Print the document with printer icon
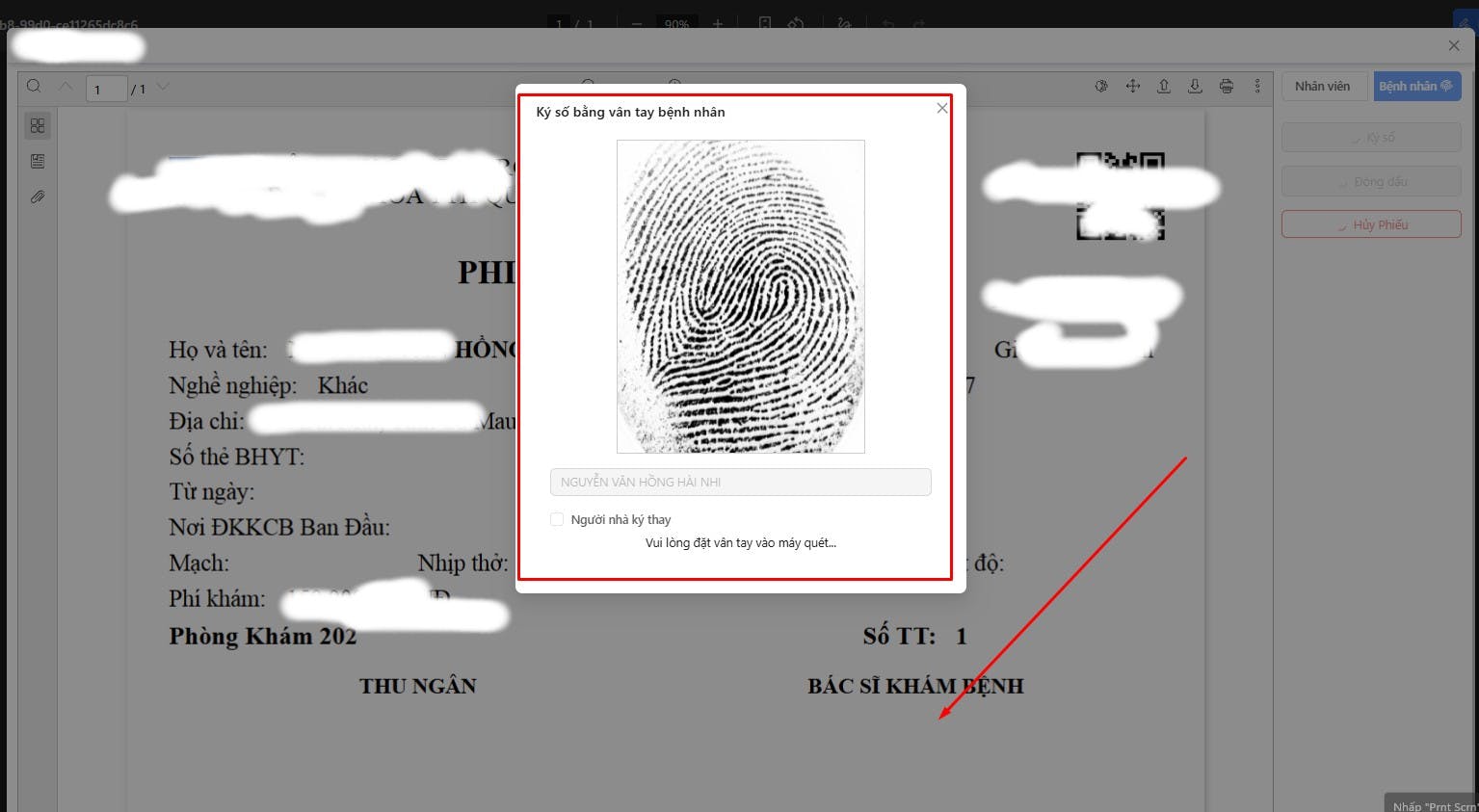The width and height of the screenshot is (1479, 812). pos(1227,87)
